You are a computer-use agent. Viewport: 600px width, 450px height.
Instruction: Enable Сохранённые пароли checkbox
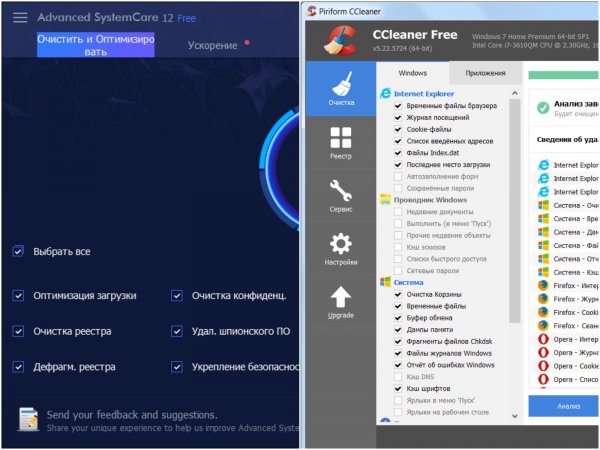(398, 188)
